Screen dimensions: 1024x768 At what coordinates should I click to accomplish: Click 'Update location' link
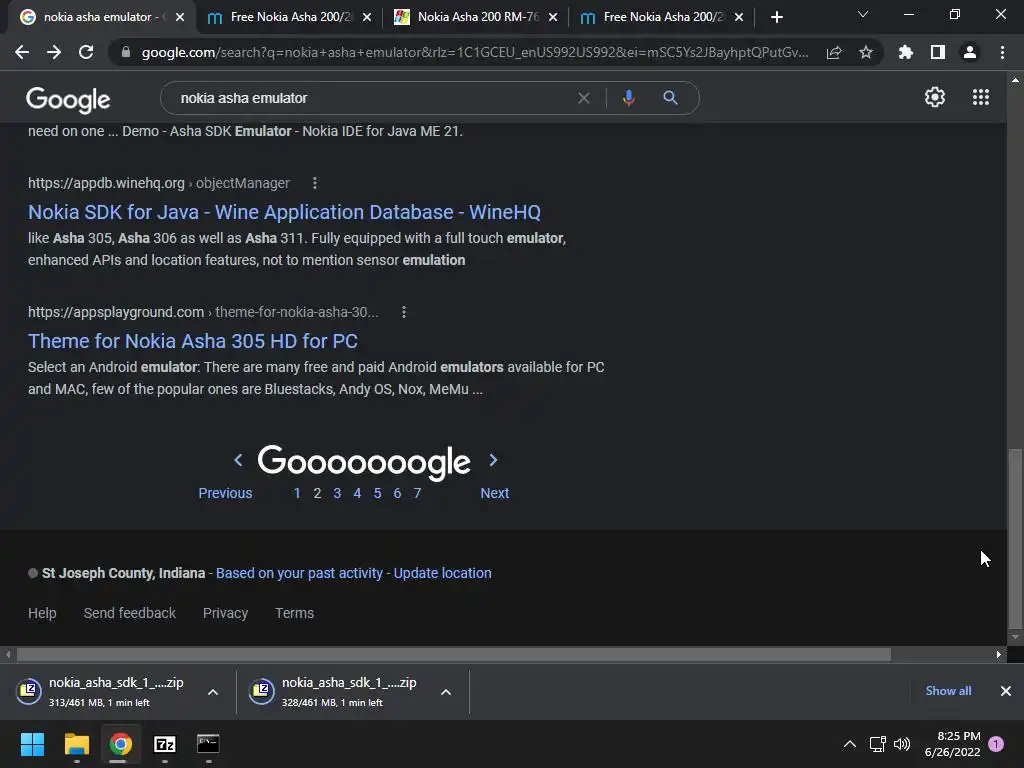442,573
